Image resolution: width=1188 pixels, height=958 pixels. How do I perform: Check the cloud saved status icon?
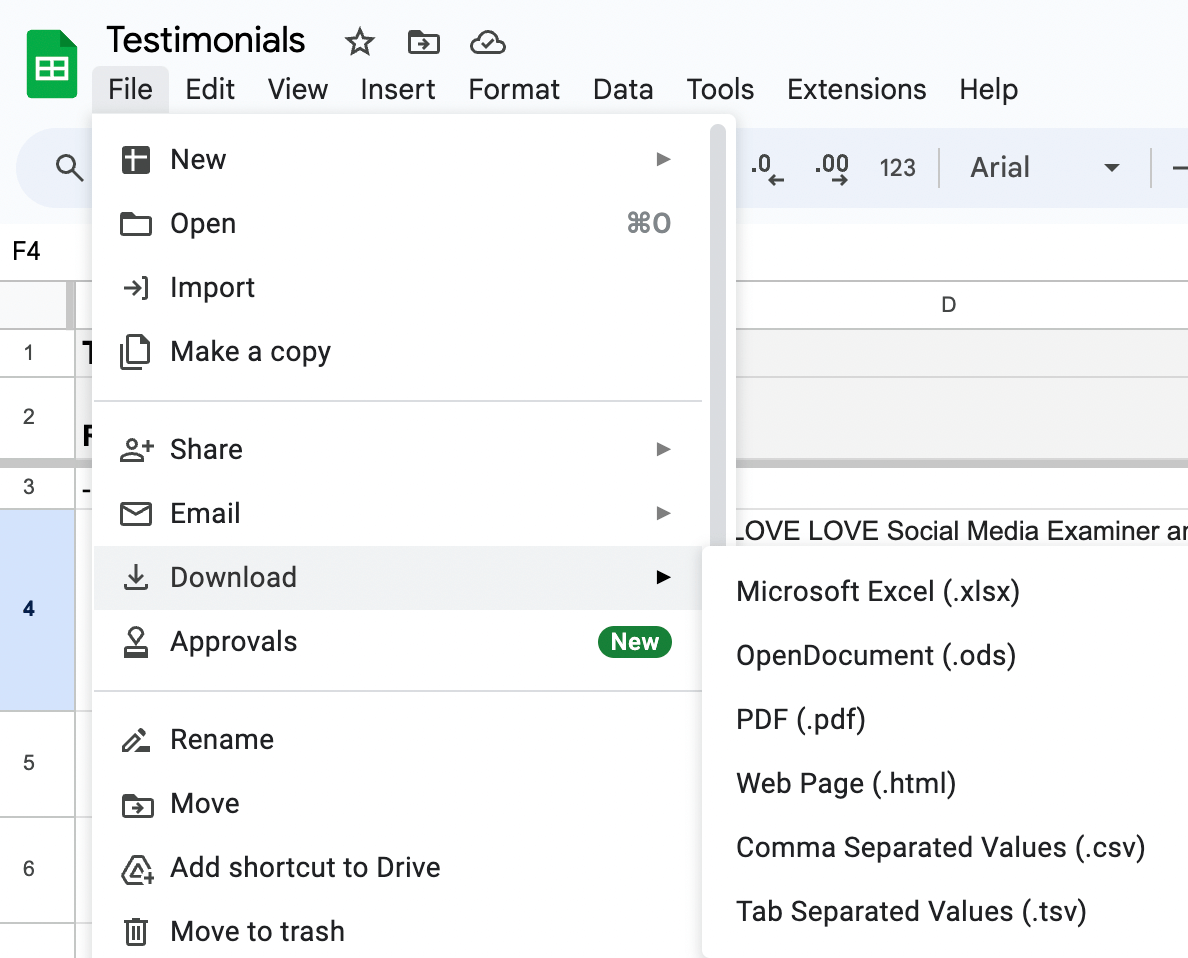487,42
